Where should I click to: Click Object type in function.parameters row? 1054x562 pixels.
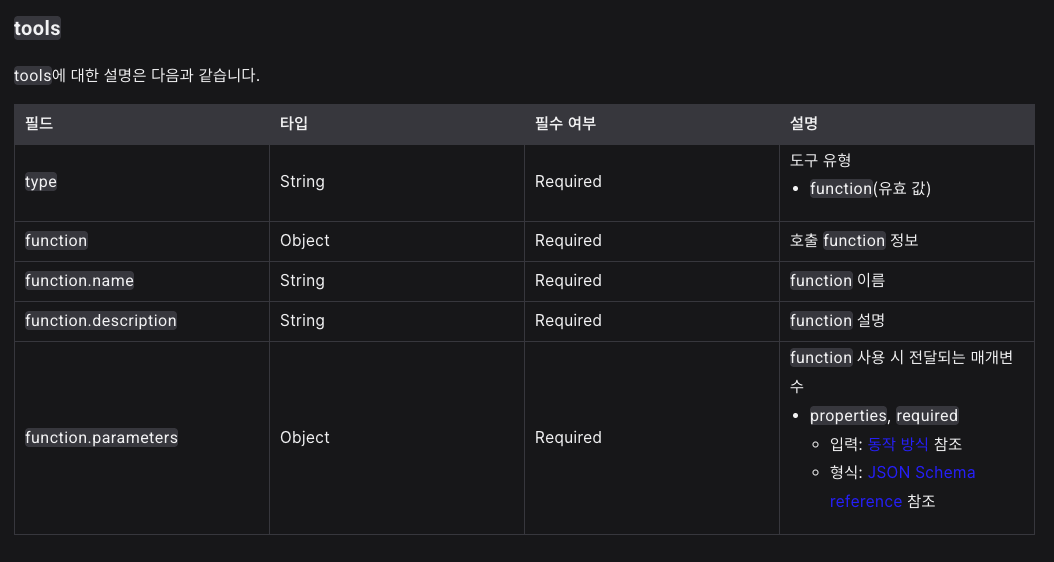pos(305,438)
